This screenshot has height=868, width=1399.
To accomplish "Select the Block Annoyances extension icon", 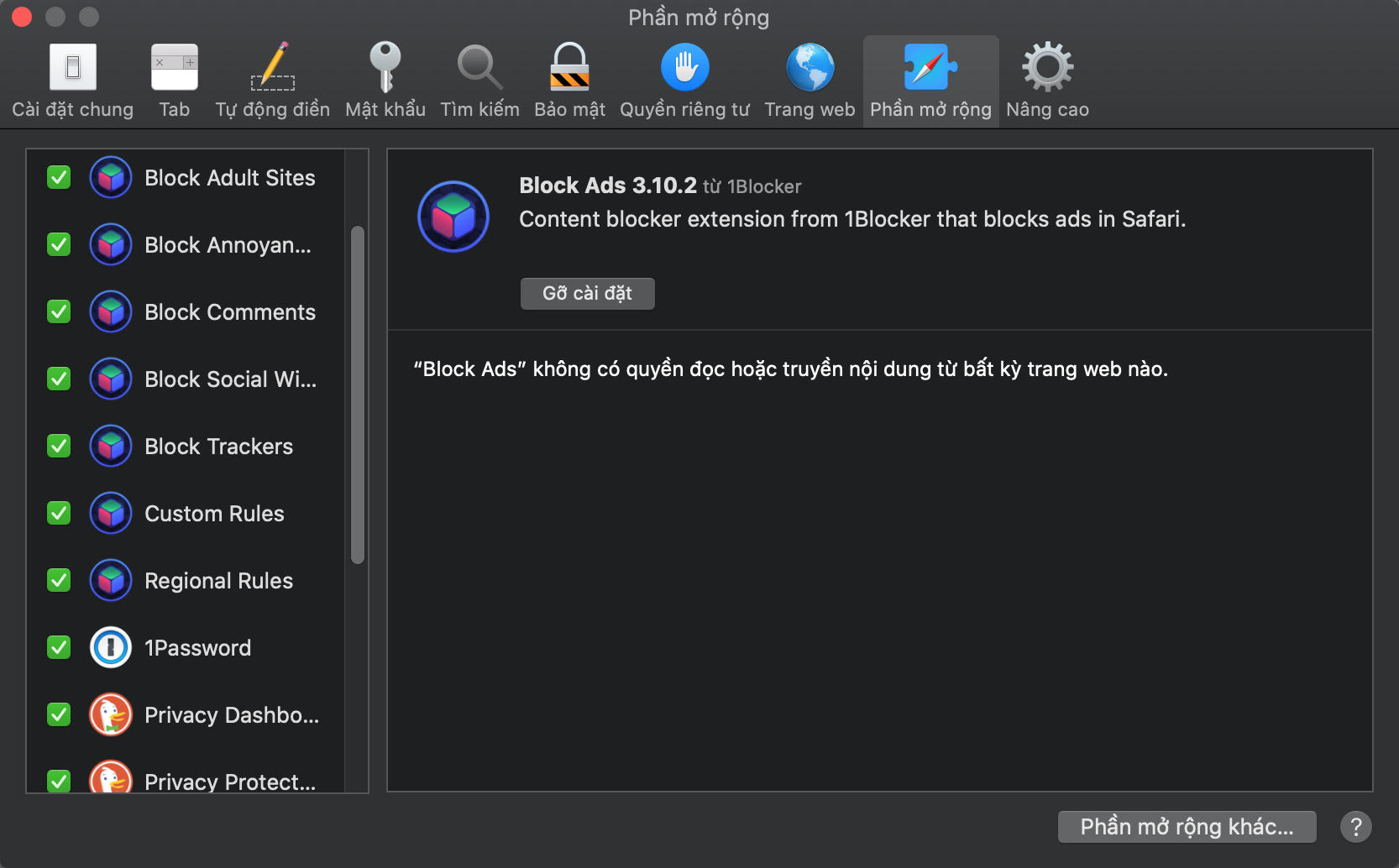I will pyautogui.click(x=111, y=244).
